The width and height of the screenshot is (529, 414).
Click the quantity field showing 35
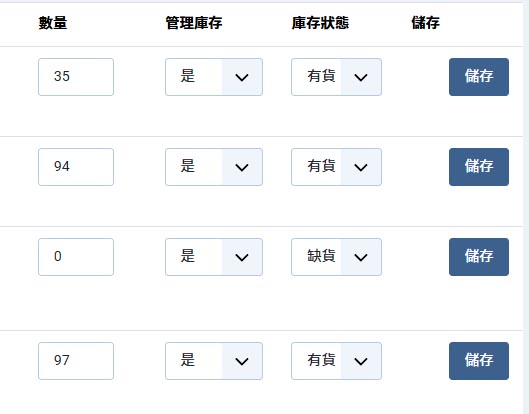76,77
